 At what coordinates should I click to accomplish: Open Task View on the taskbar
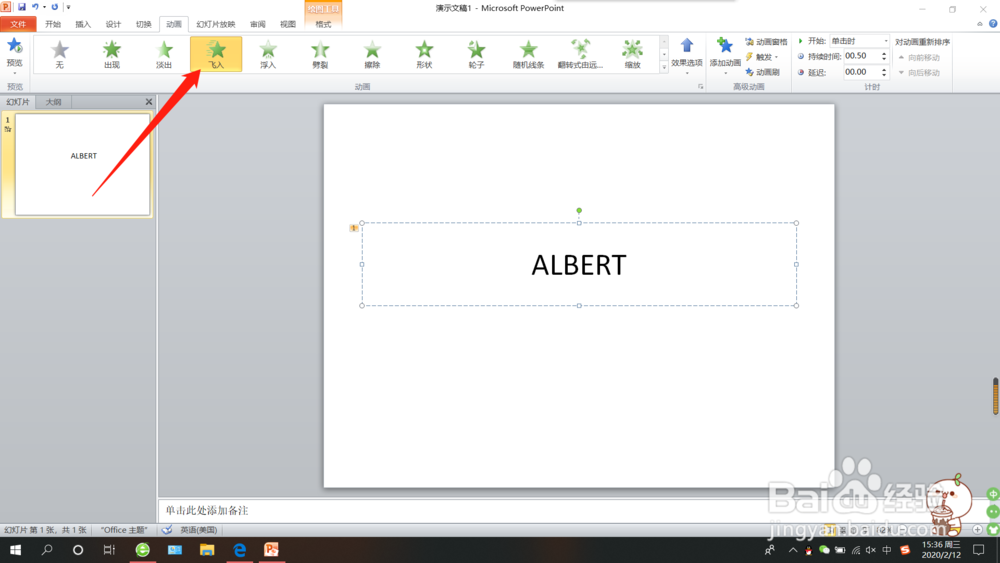point(109,550)
